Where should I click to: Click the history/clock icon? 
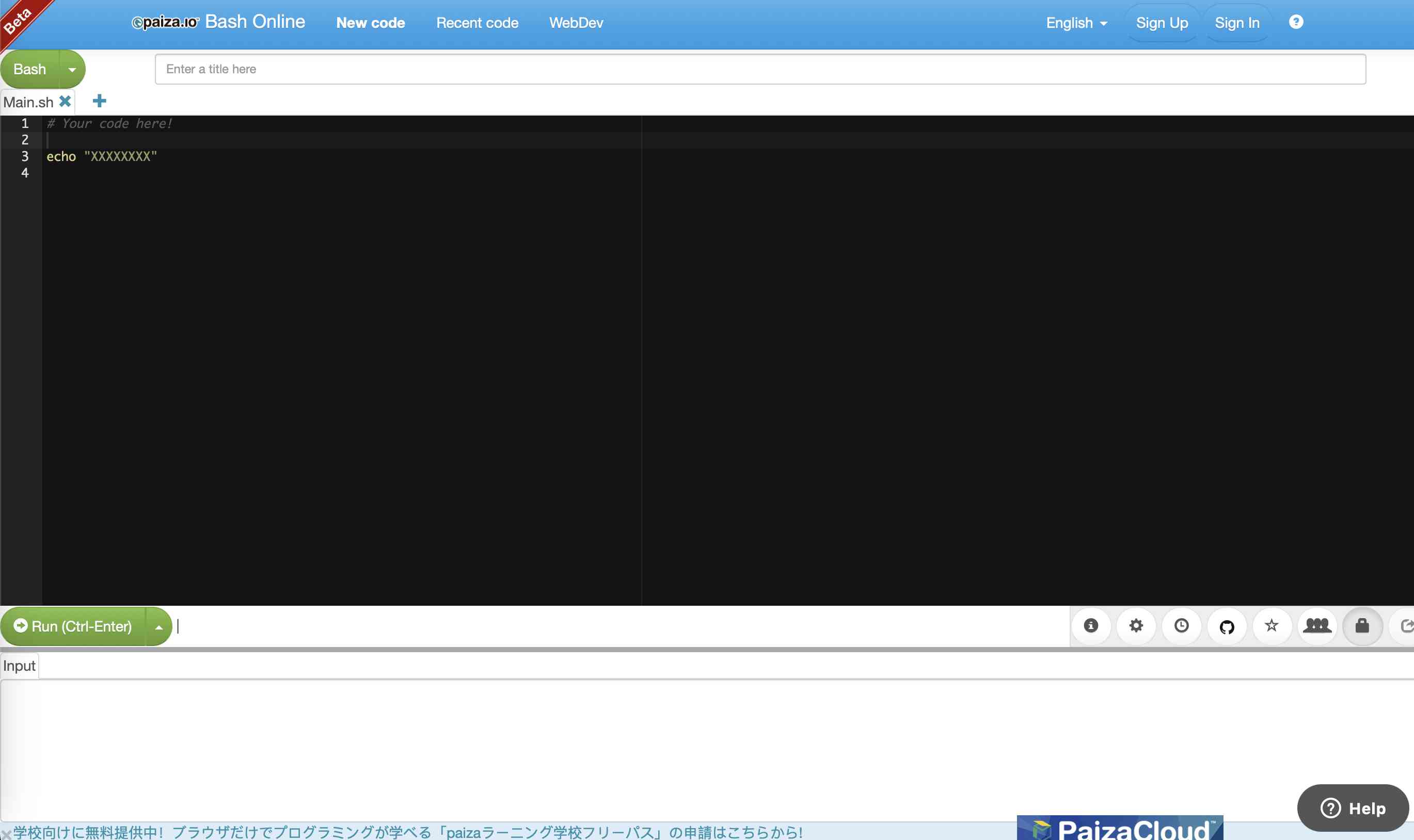(x=1181, y=625)
